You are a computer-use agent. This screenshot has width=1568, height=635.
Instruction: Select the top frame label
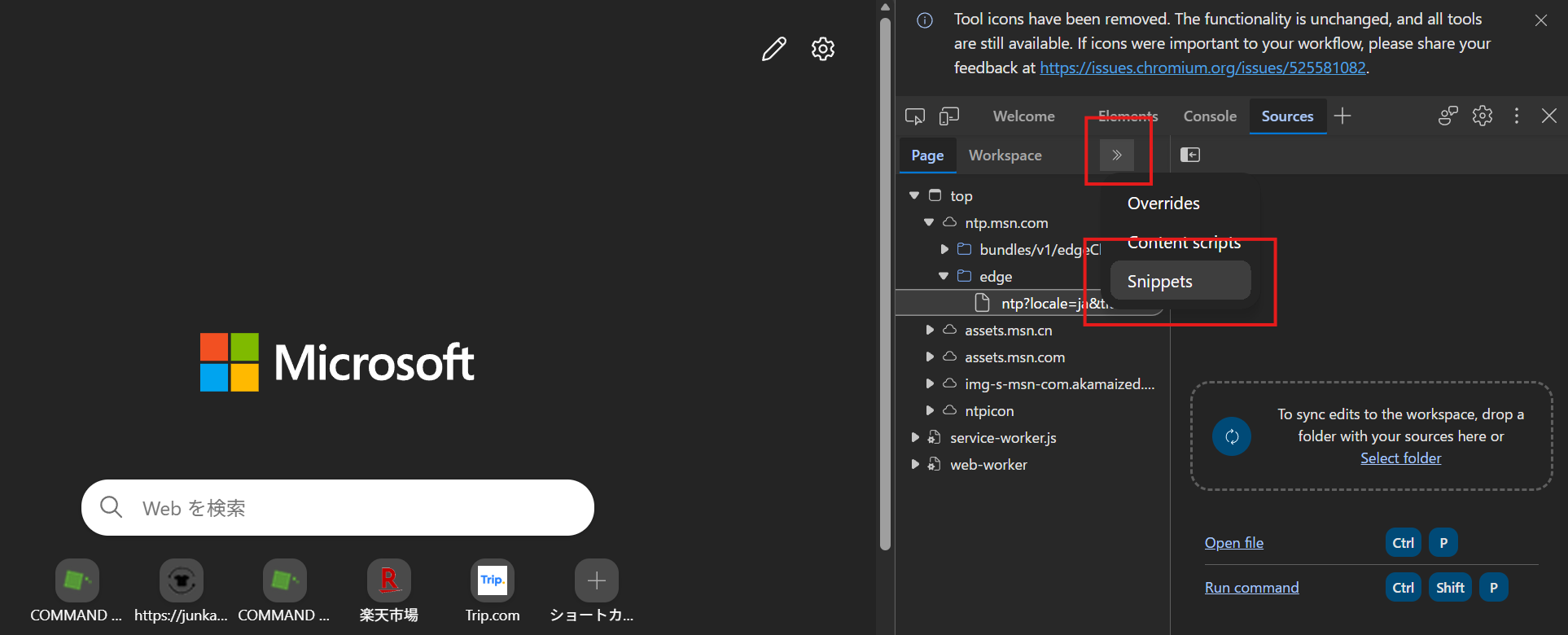pyautogui.click(x=961, y=196)
